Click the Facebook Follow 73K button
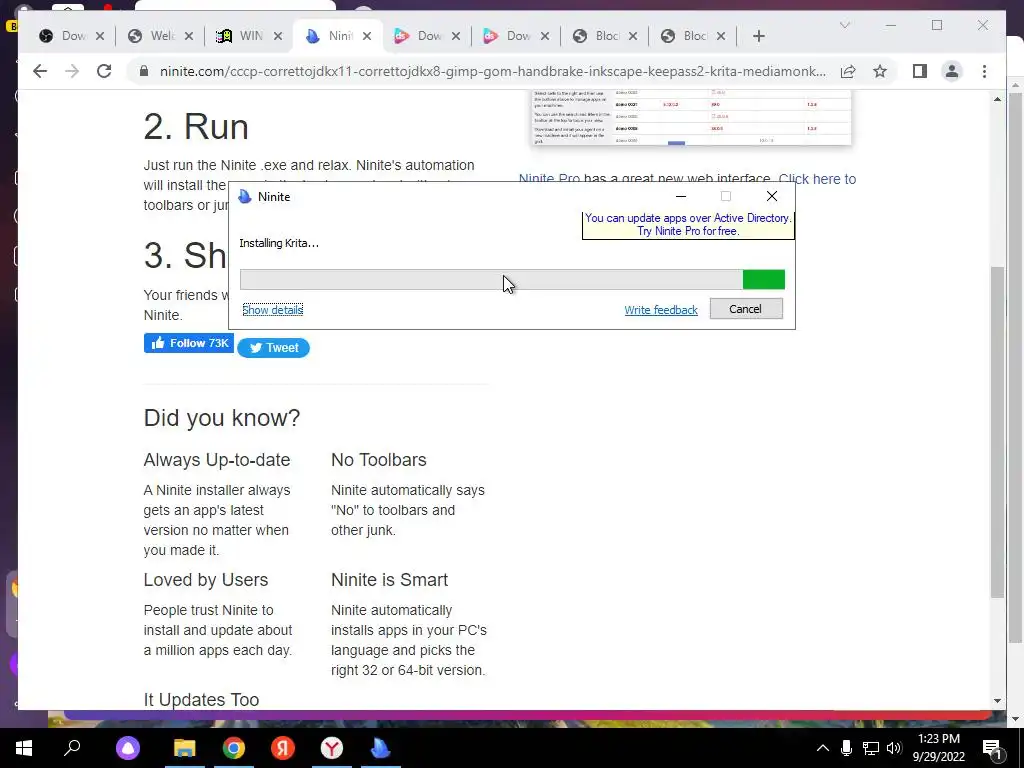This screenshot has height=768, width=1024. pos(189,343)
